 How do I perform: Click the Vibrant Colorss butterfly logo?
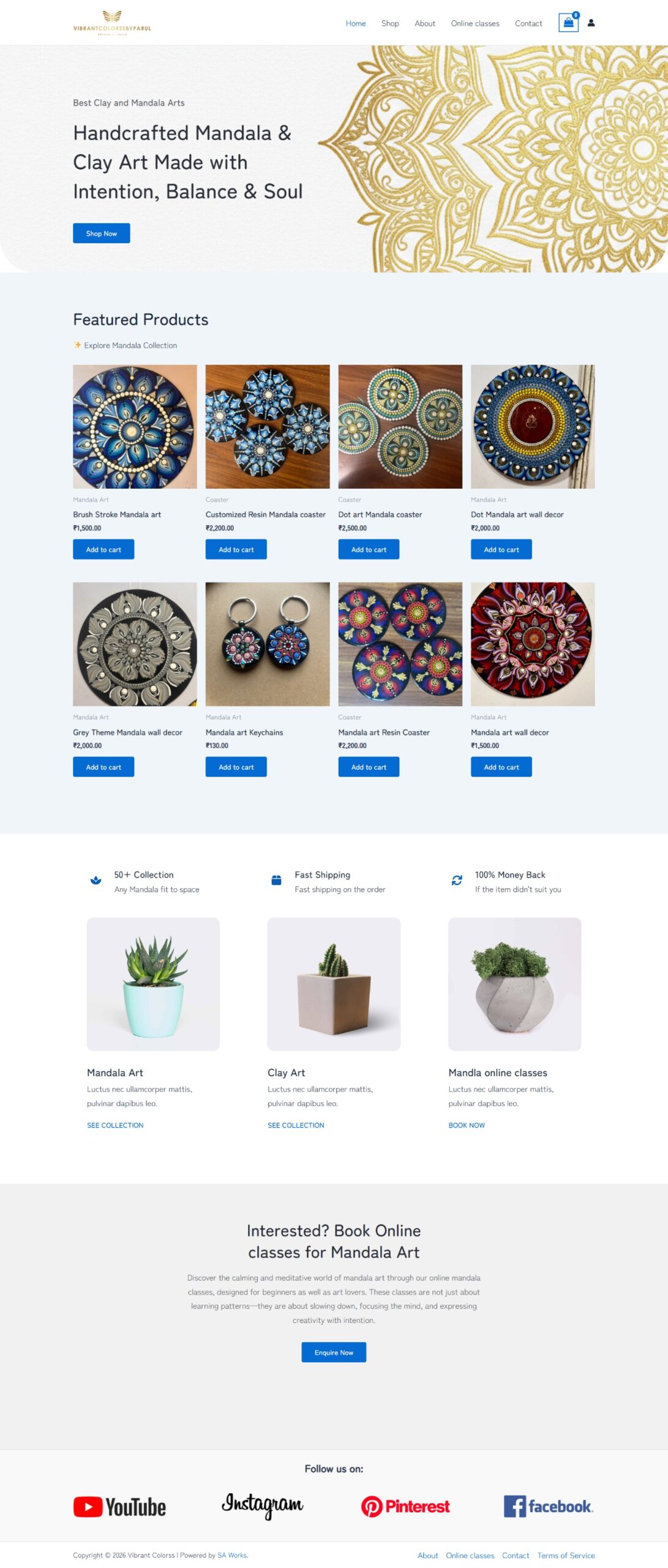(x=112, y=23)
